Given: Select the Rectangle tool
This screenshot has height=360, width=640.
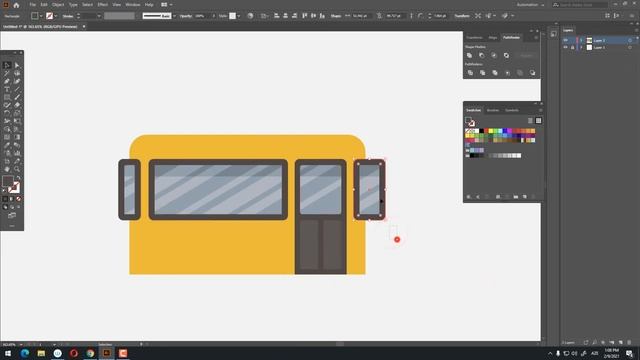Looking at the screenshot, I should click(7, 97).
